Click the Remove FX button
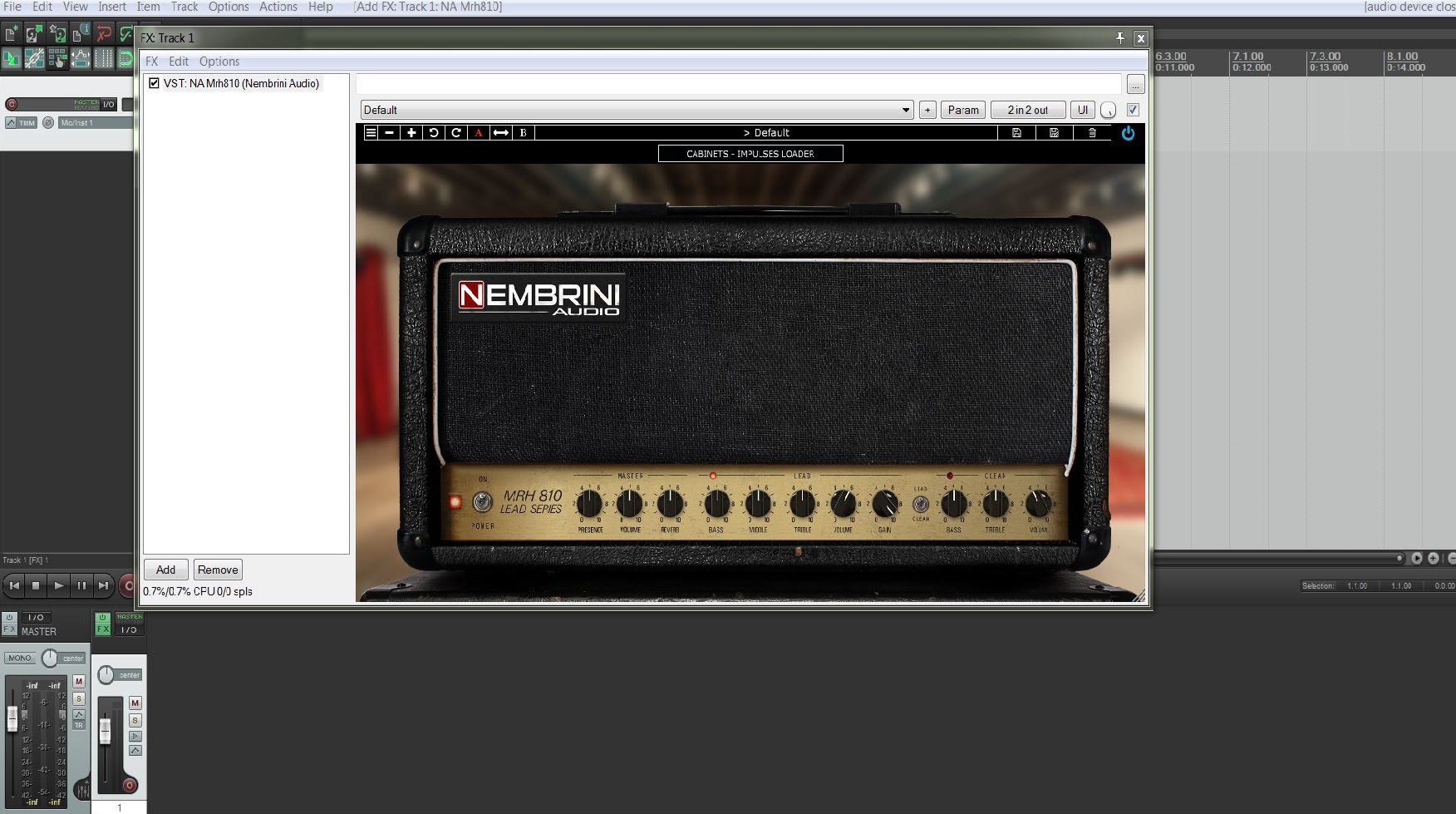Image resolution: width=1456 pixels, height=814 pixels. 218,570
